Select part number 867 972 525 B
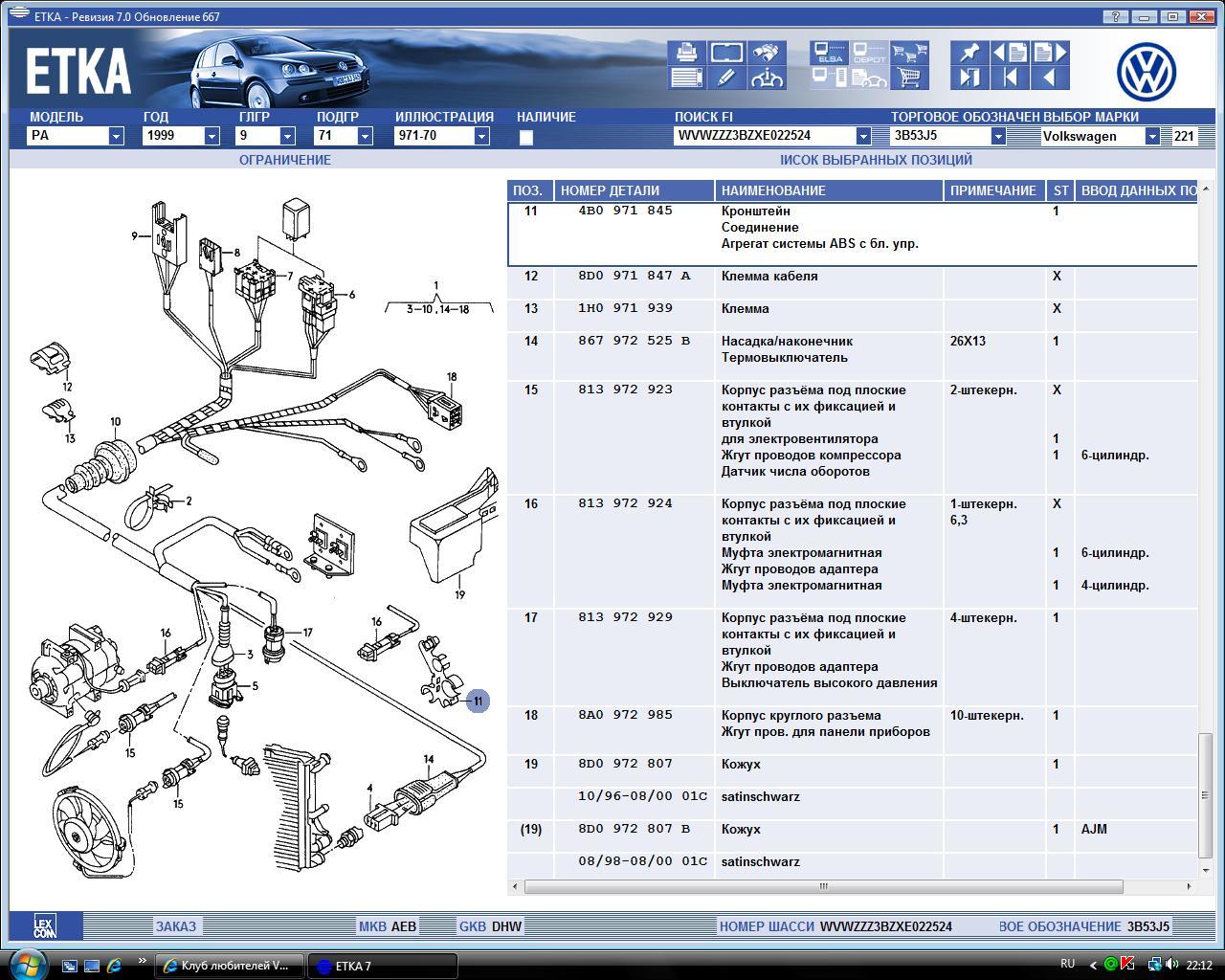 (x=634, y=341)
